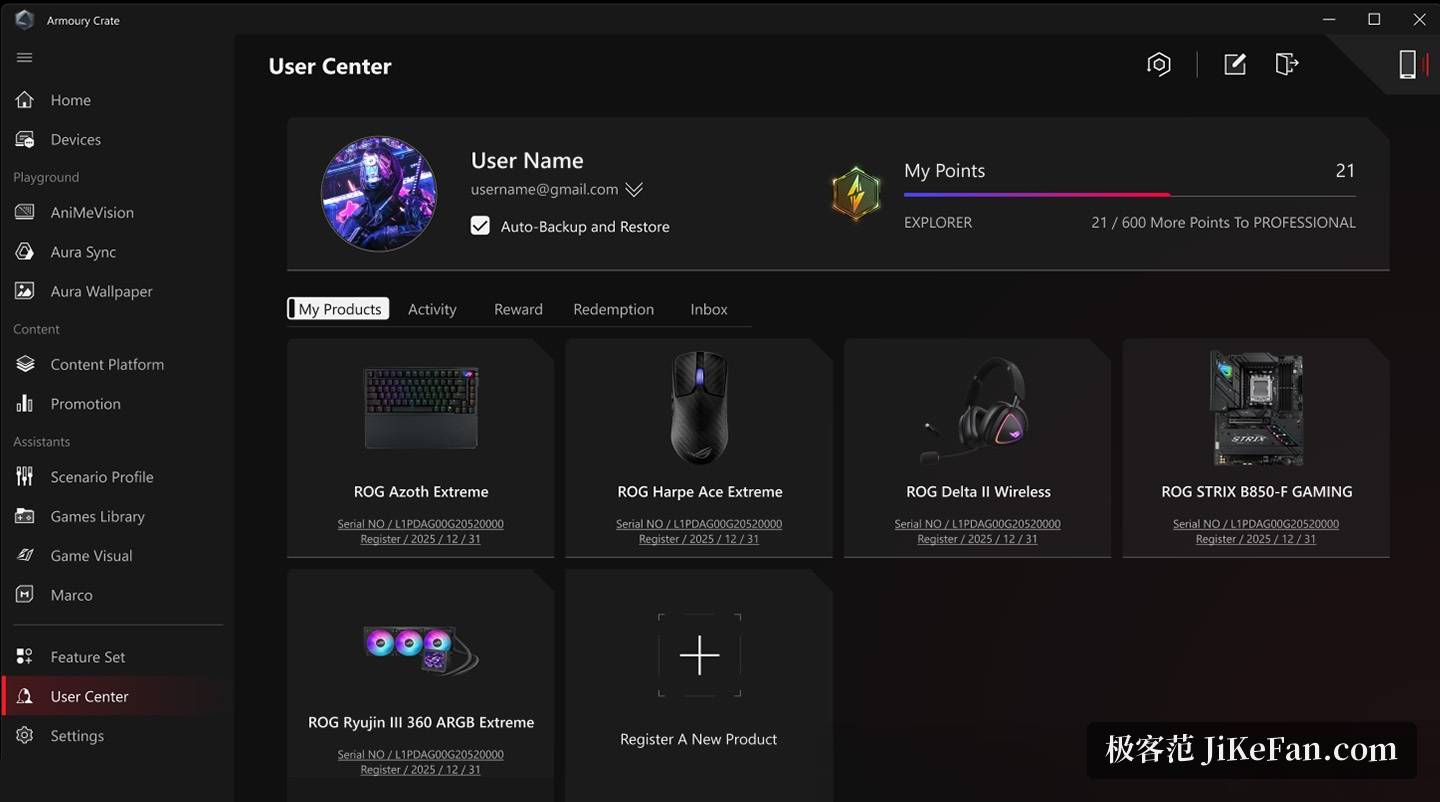Screen dimensions: 1440x802
Task: Uncheck Auto-Backup and Restore
Action: click(x=480, y=226)
